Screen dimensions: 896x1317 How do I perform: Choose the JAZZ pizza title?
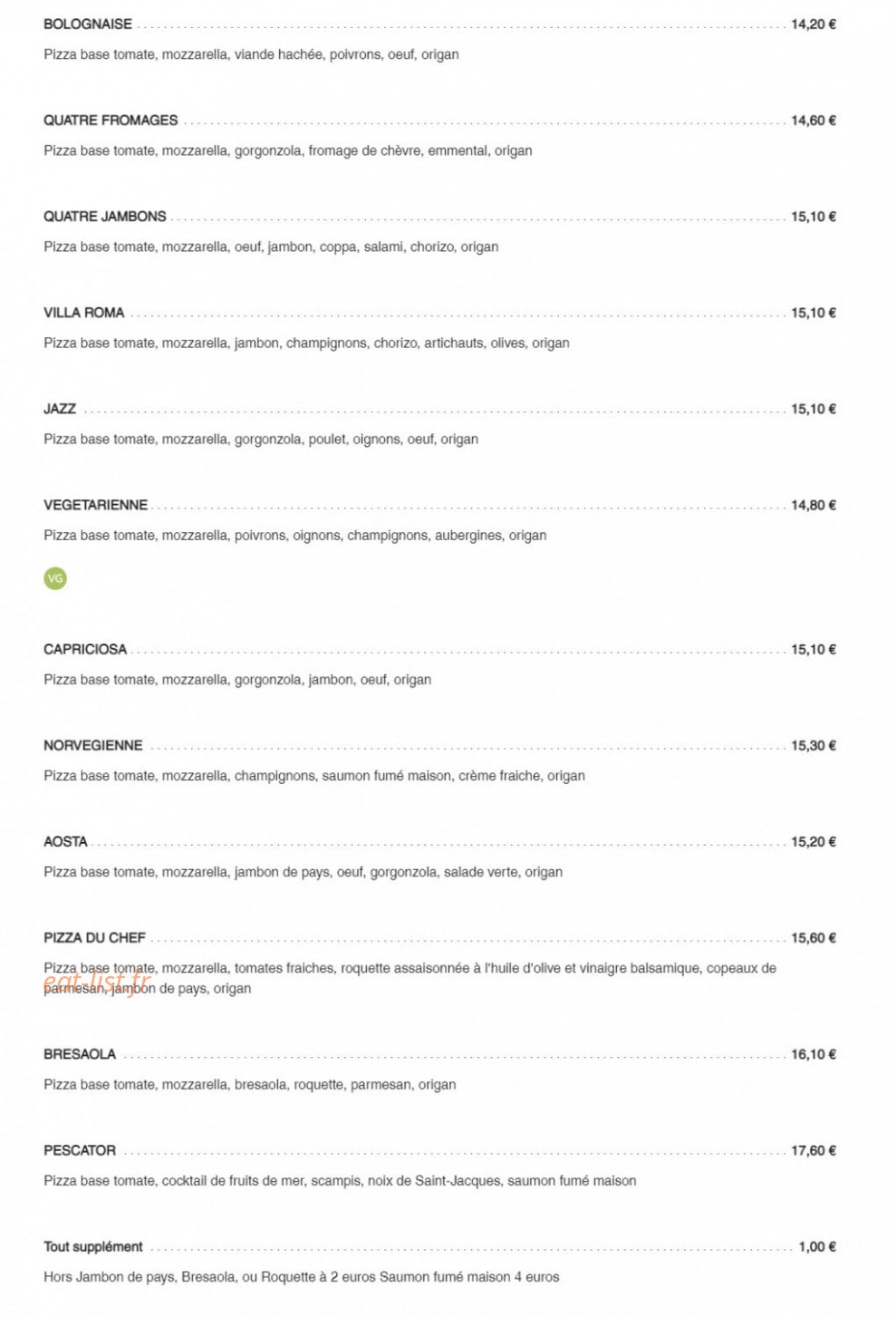point(60,409)
